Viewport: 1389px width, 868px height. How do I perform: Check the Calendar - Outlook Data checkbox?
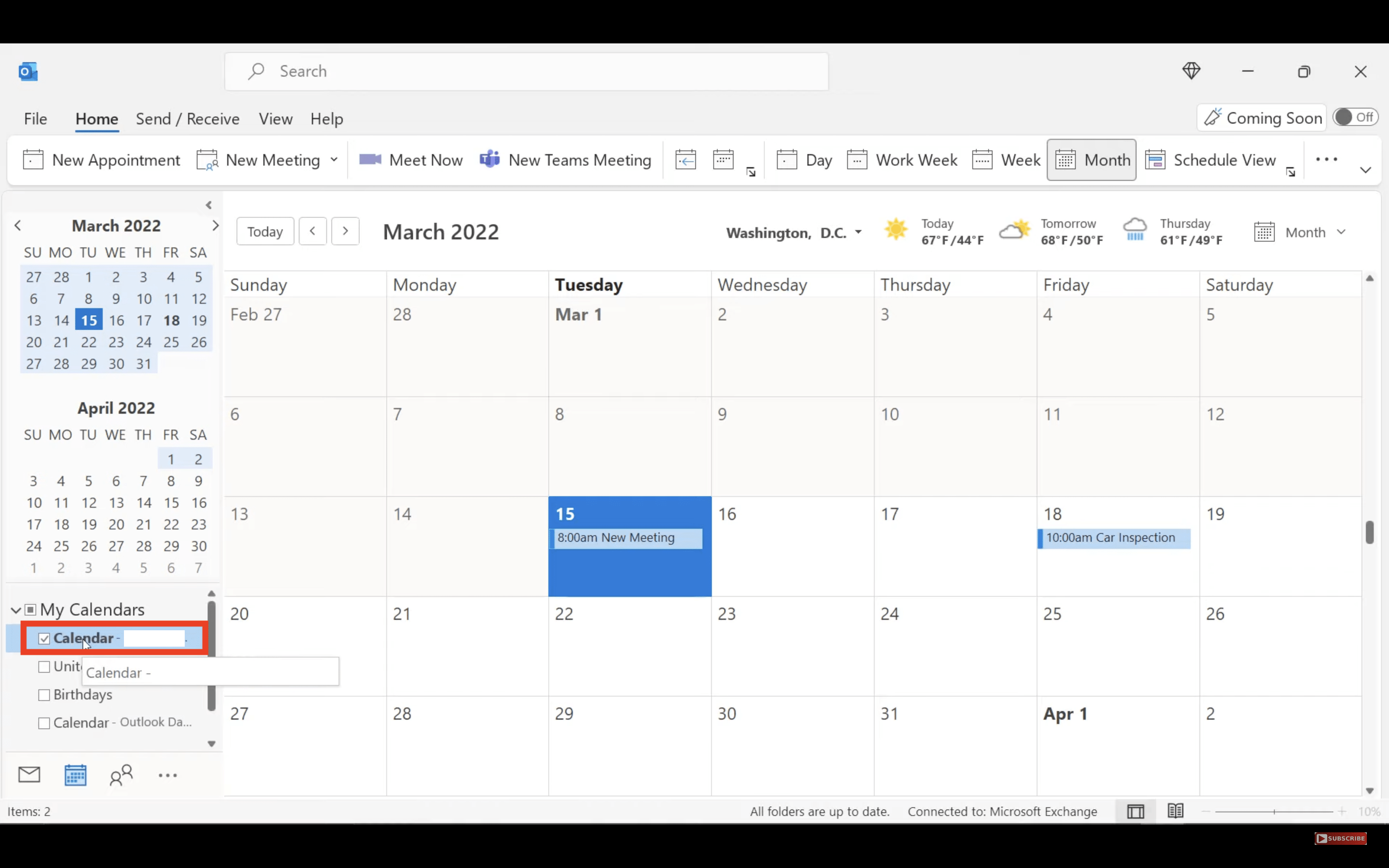[44, 723]
